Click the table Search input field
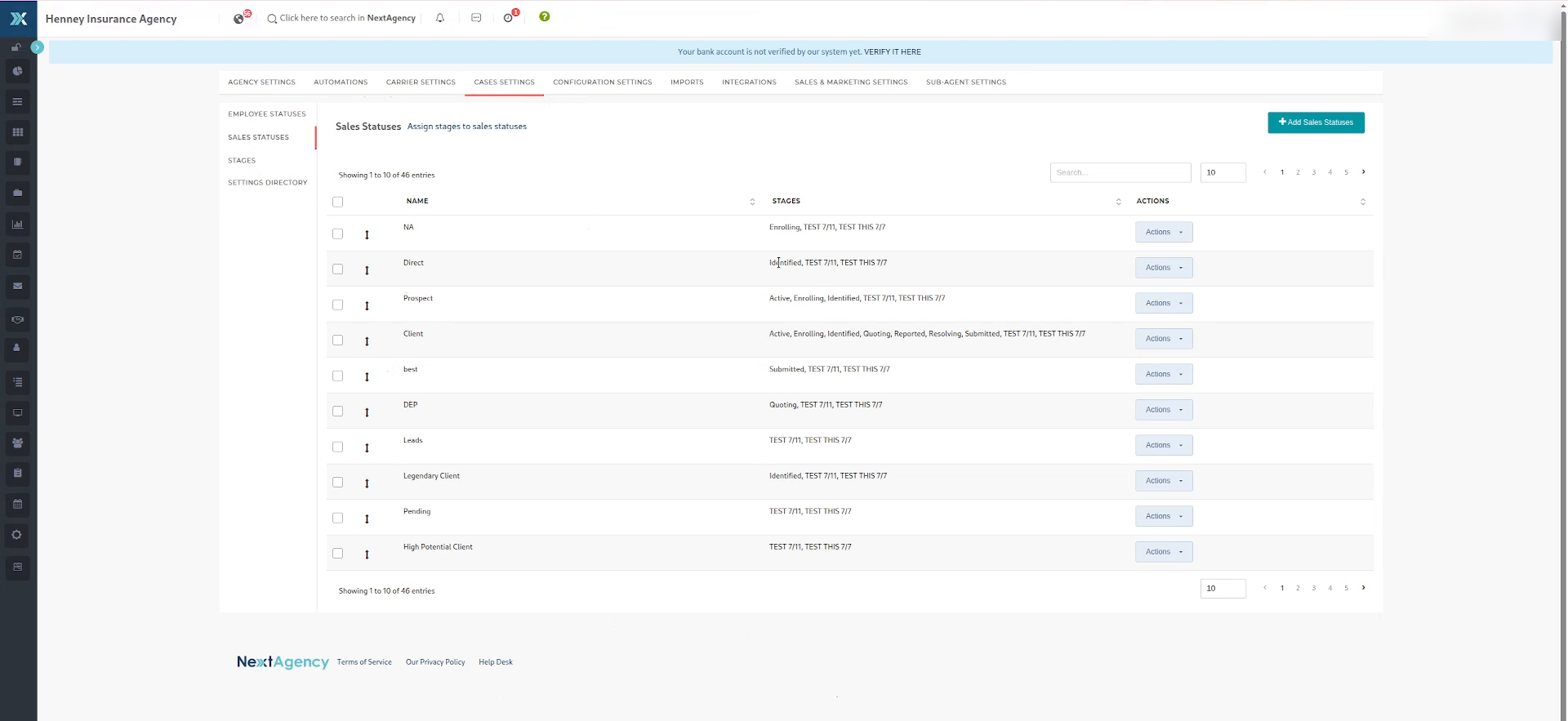The height and width of the screenshot is (721, 1568). pyautogui.click(x=1120, y=172)
